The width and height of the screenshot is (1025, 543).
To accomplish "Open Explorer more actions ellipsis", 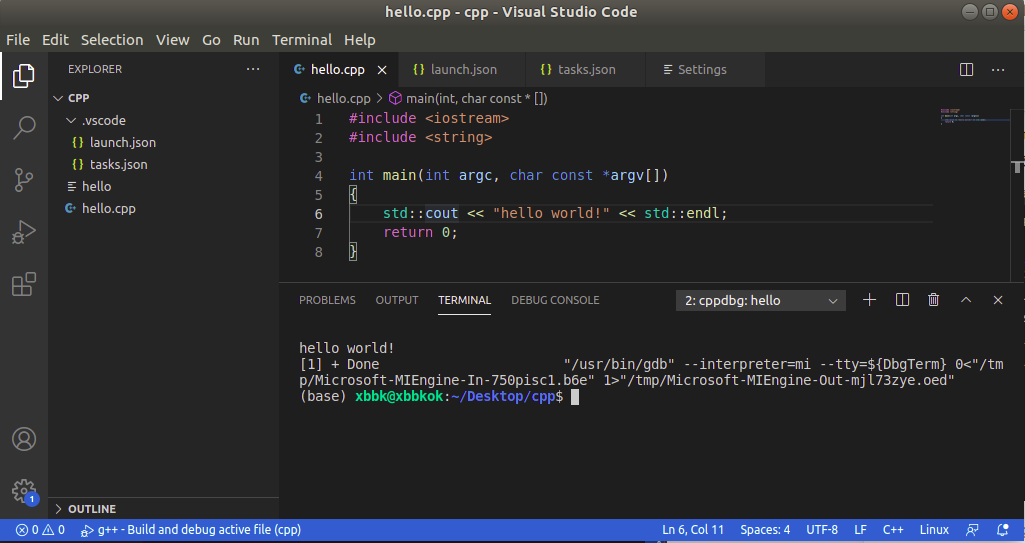I will click(253, 69).
